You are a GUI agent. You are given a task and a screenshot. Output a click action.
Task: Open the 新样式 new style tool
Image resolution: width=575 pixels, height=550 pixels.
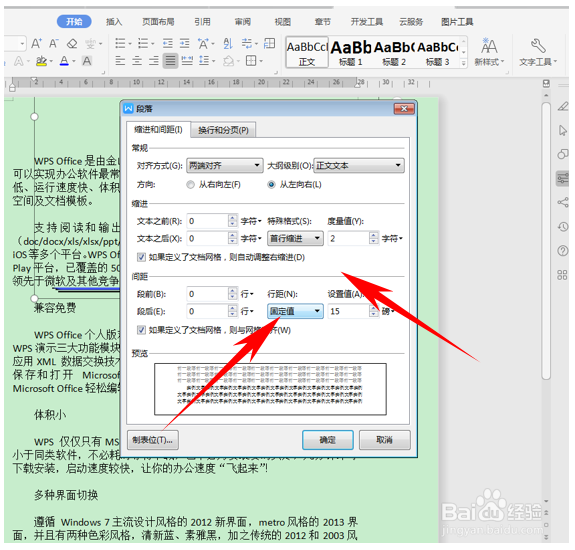(489, 52)
